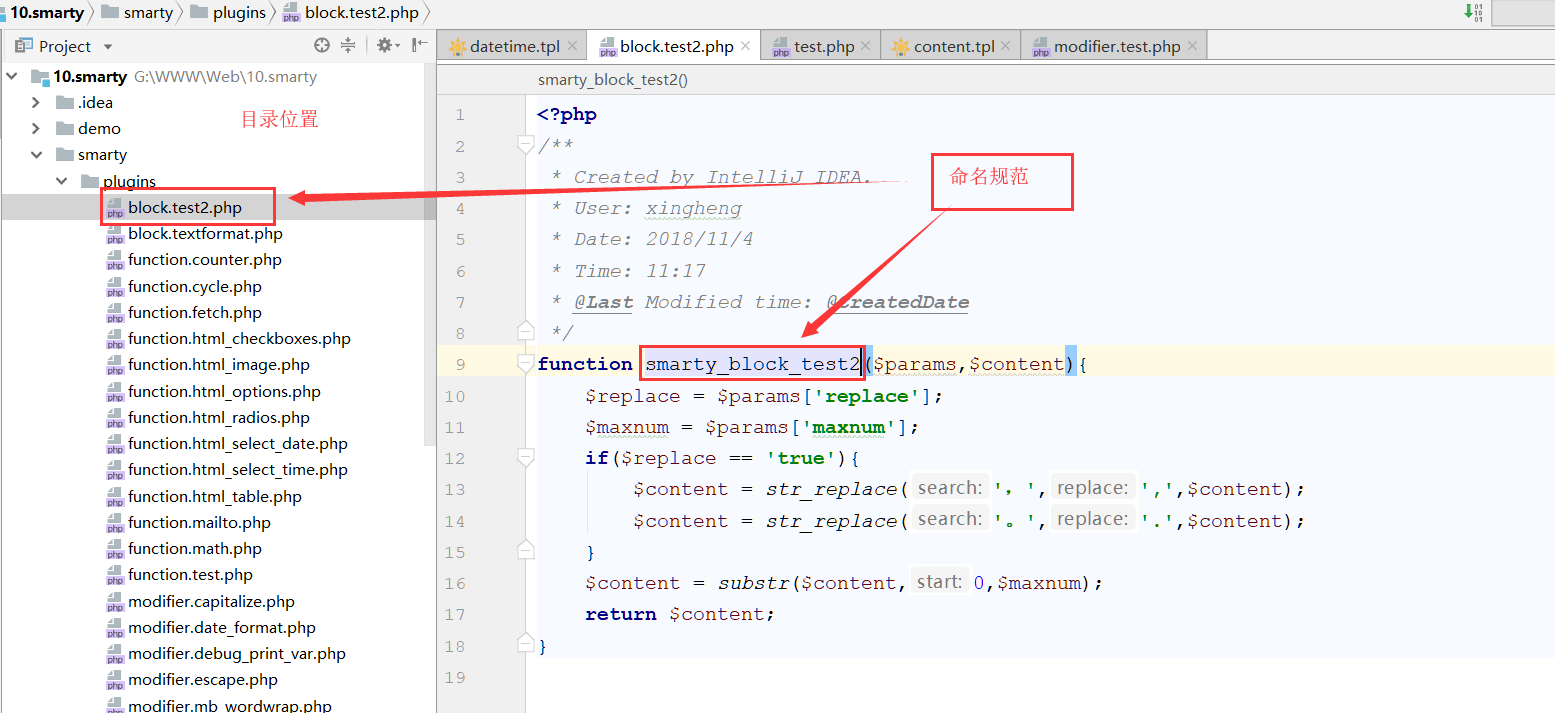Click the substr call on line 16

pos(754,583)
